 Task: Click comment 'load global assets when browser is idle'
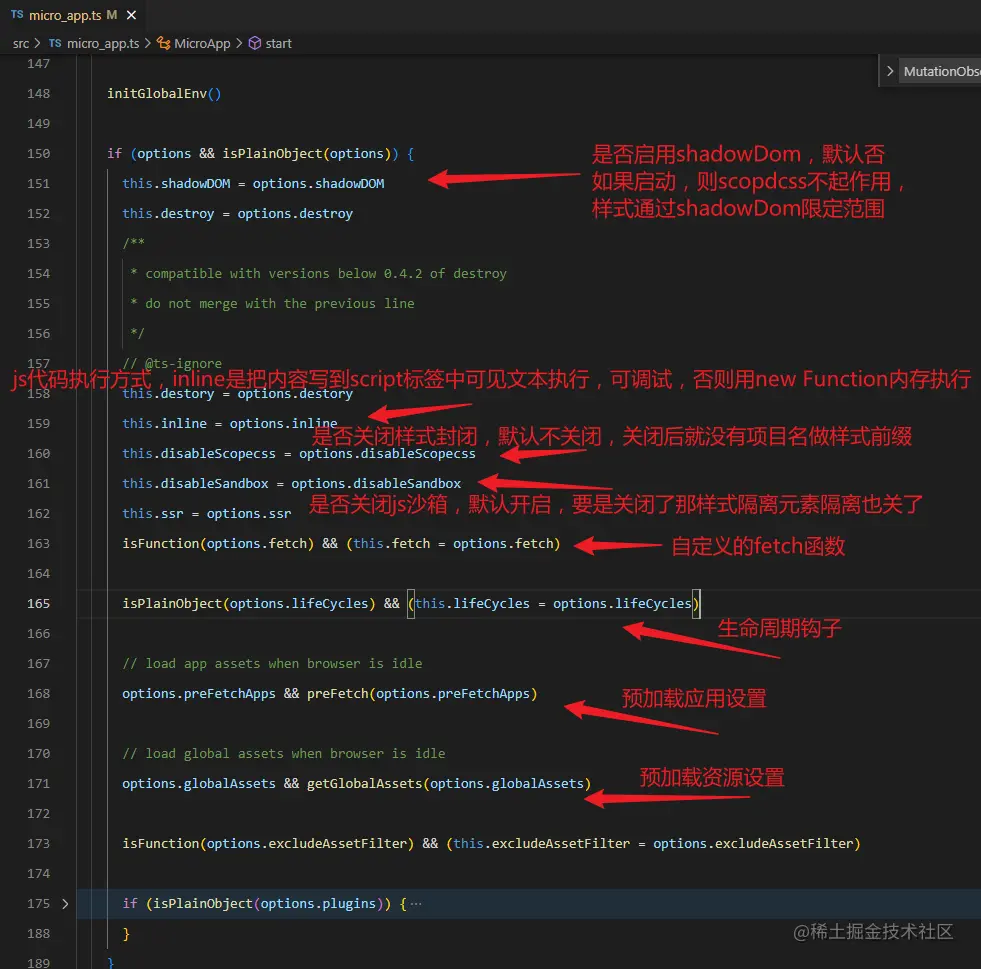[x=283, y=753]
